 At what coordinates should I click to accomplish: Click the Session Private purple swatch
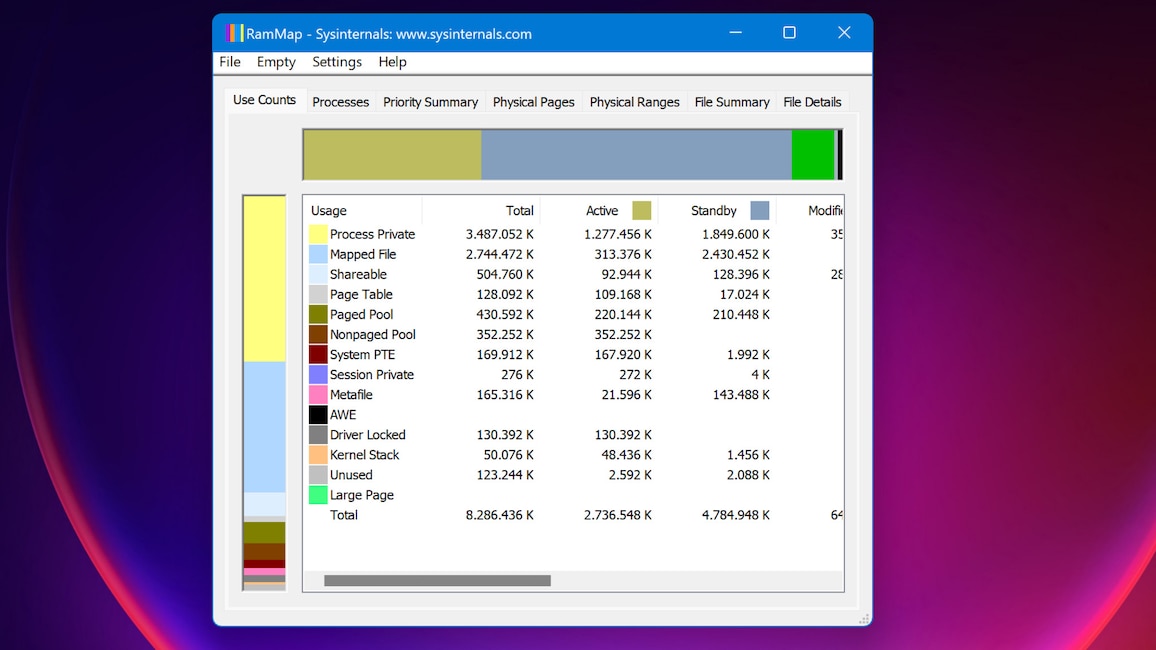click(318, 374)
